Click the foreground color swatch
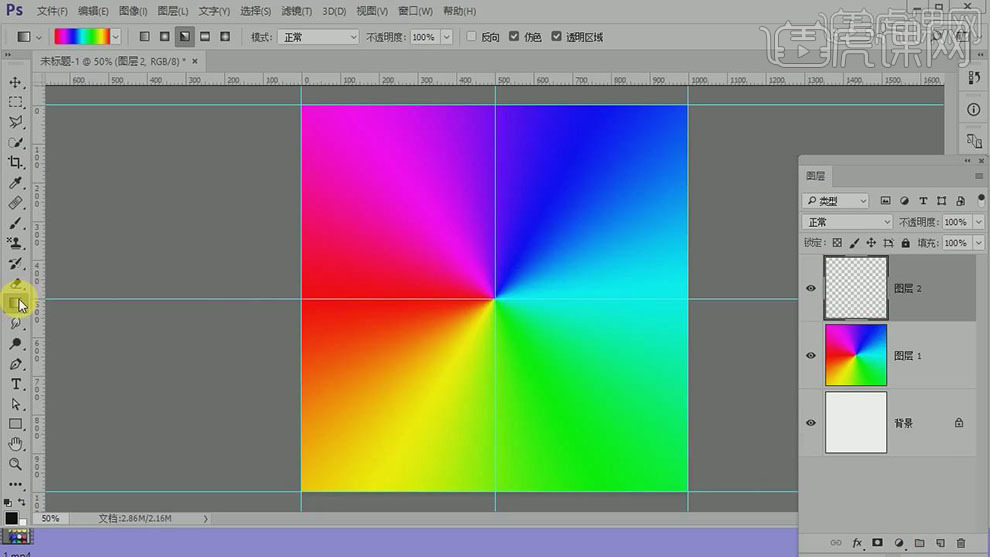Screen dimensions: 990x557 (12, 517)
